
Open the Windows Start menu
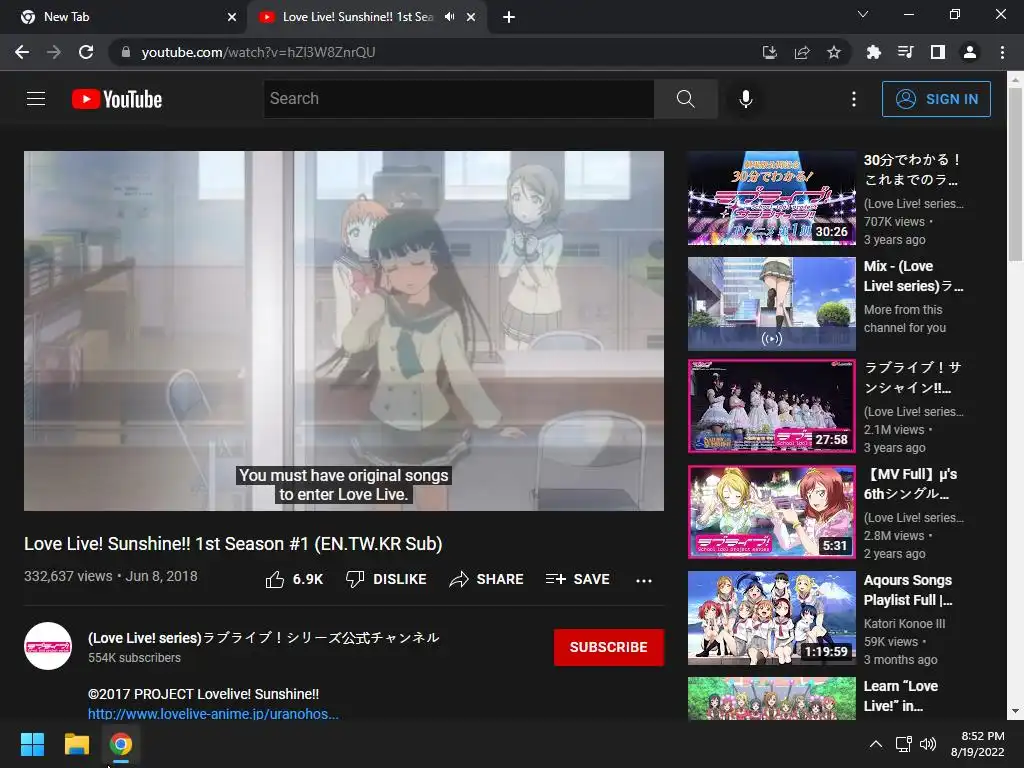[x=32, y=744]
